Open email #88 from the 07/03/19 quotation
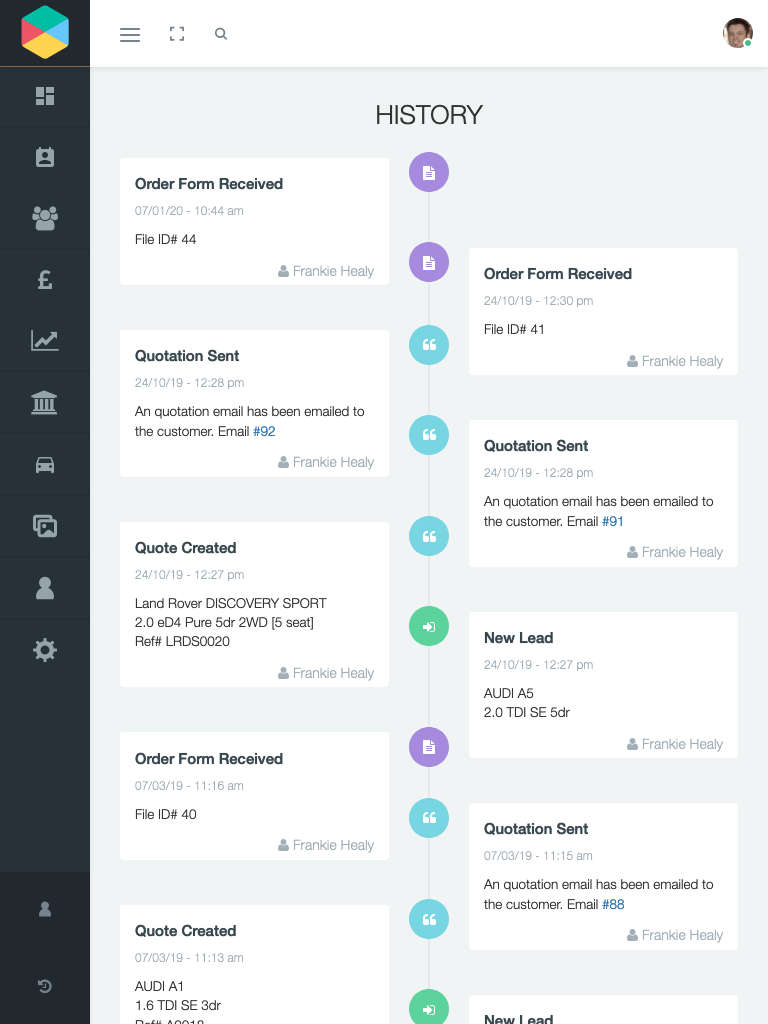Viewport: 768px width, 1024px height. tap(612, 904)
